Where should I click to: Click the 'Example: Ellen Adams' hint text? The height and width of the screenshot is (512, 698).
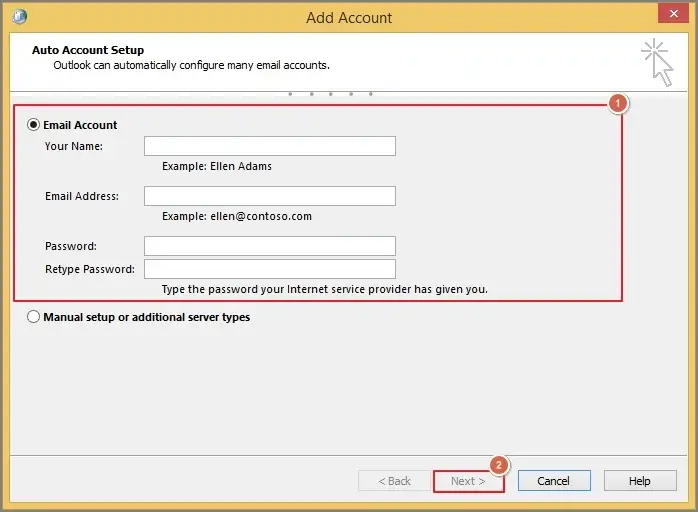tap(217, 166)
